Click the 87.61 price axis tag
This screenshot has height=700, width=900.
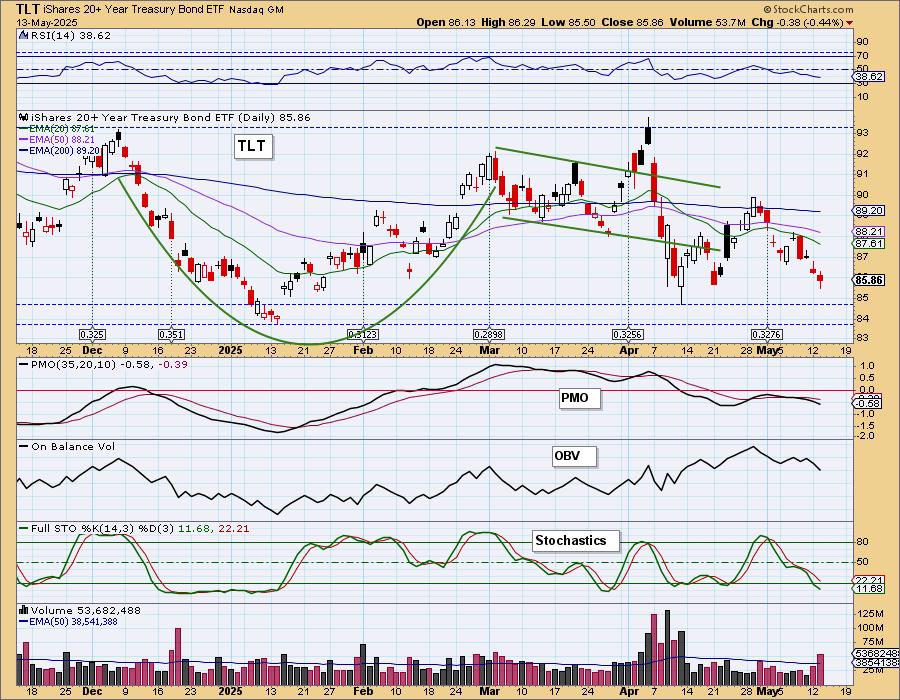pyautogui.click(x=868, y=244)
